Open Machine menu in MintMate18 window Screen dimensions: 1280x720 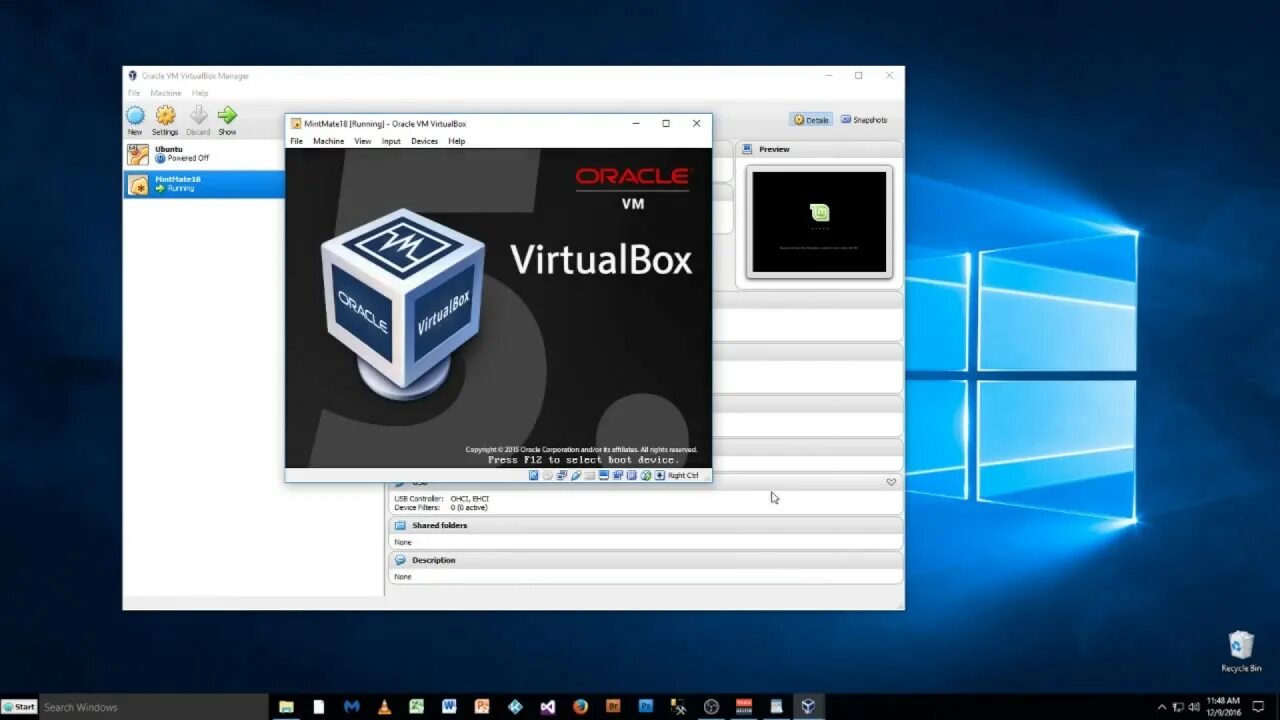pos(328,141)
